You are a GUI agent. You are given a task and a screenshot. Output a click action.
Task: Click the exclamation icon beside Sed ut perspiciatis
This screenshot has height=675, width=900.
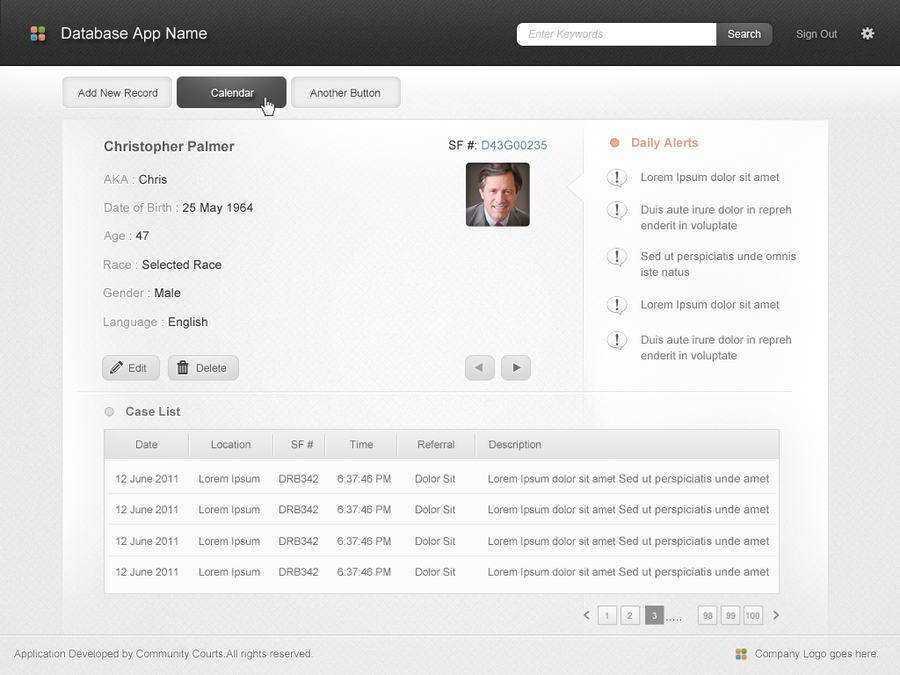[617, 257]
